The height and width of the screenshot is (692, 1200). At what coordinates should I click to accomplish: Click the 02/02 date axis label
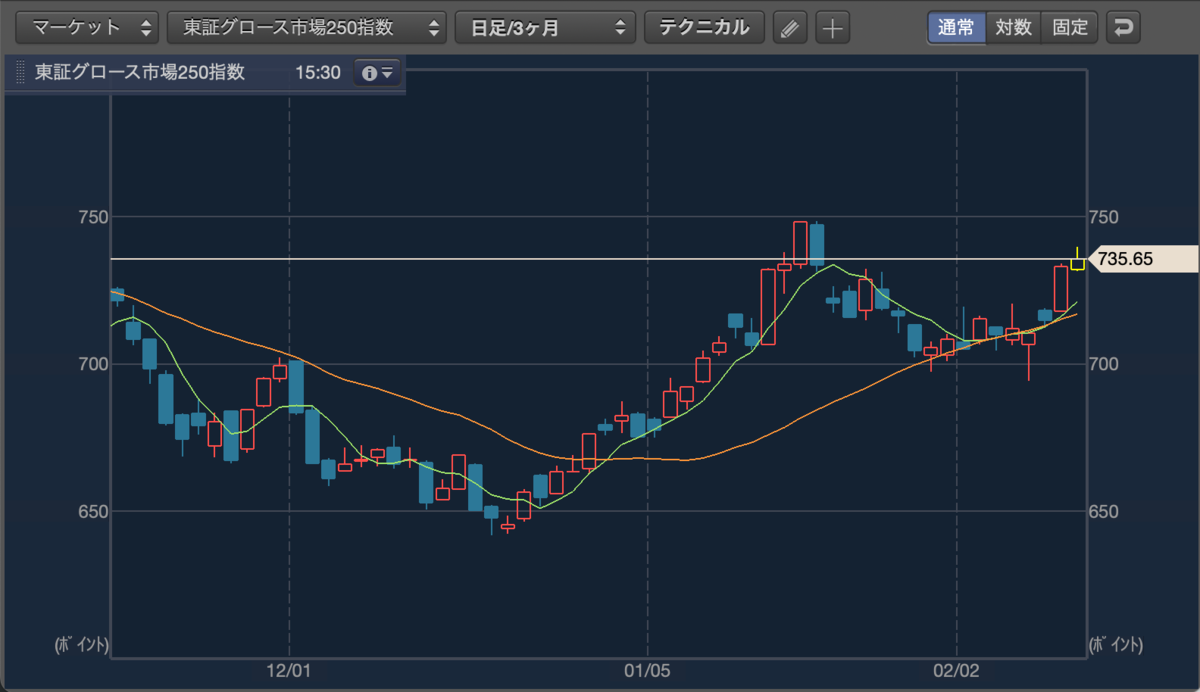pos(957,672)
